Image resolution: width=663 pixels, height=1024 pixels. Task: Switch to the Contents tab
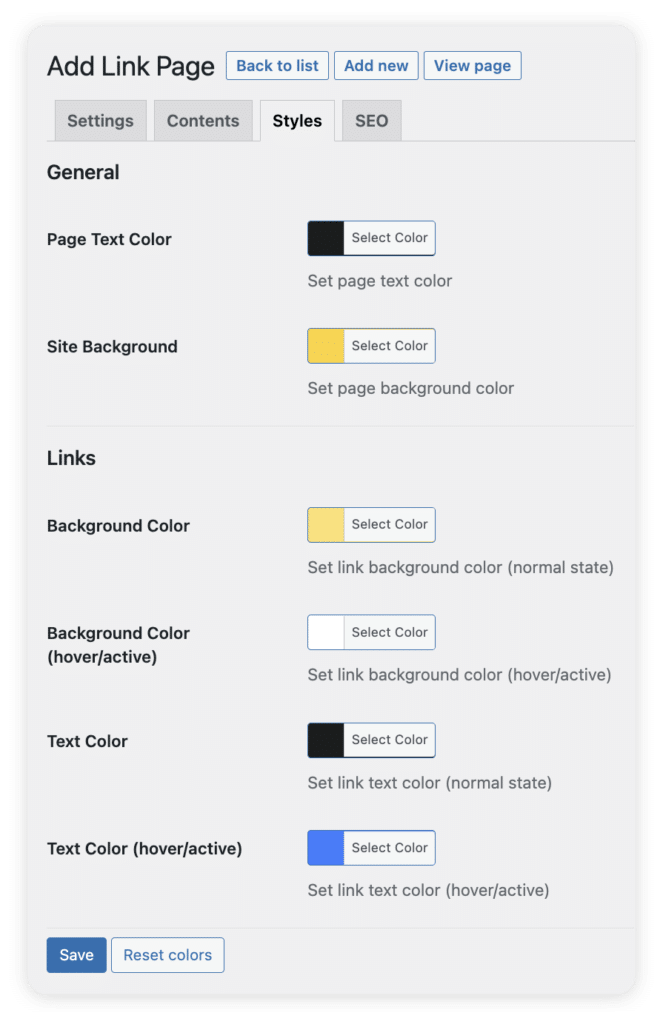203,121
